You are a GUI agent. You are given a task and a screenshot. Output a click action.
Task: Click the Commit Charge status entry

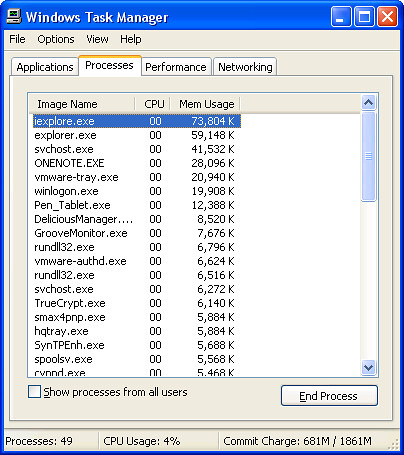(x=297, y=441)
